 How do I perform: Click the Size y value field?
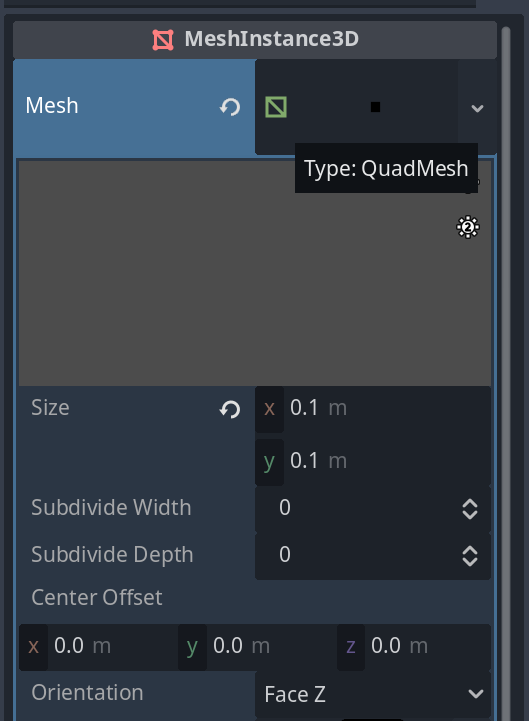click(373, 461)
